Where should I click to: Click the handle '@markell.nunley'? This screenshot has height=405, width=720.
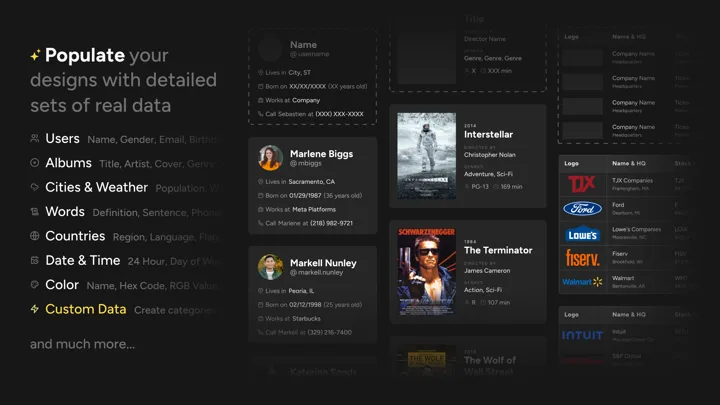(316, 273)
